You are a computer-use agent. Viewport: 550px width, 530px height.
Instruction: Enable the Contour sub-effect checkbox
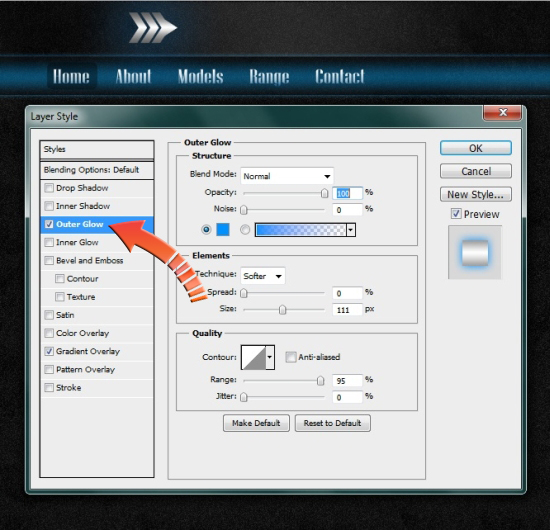60,279
